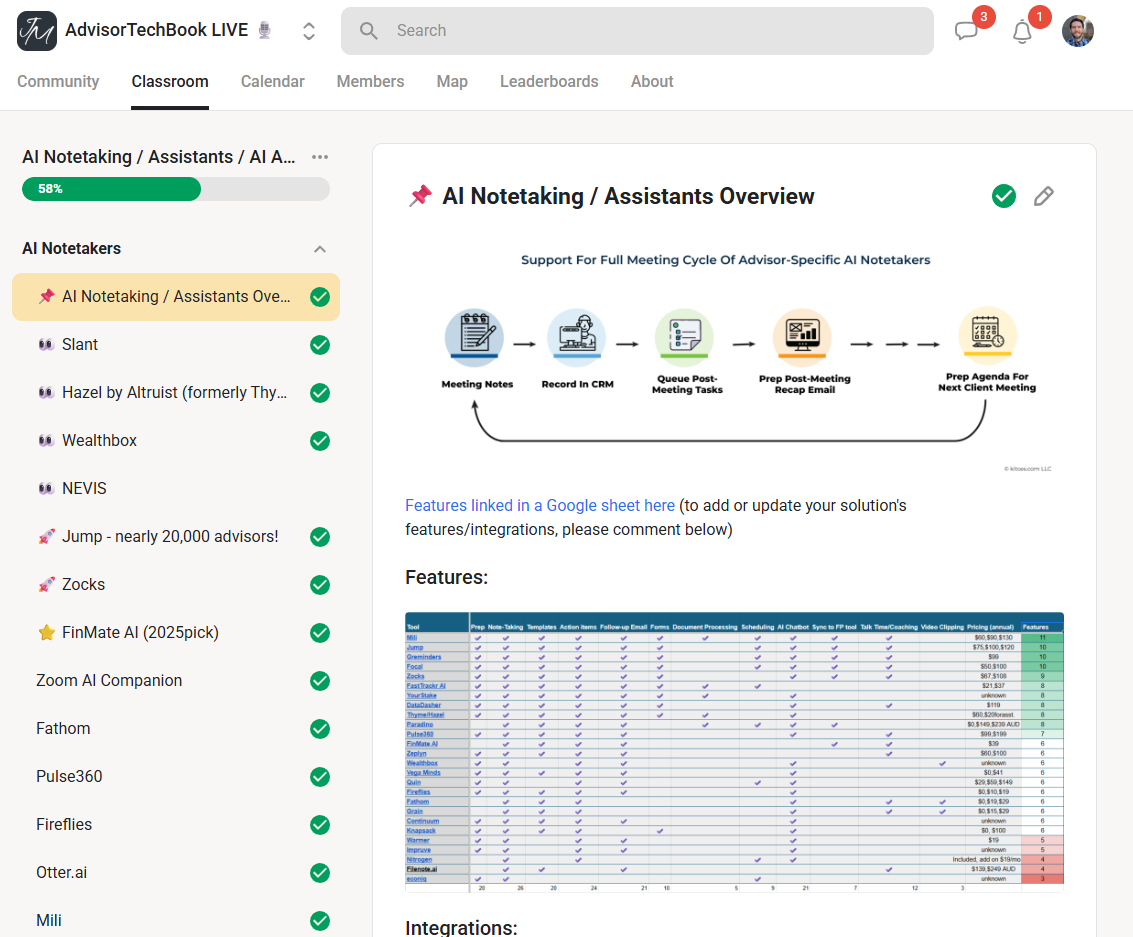Toggle completion check for Hazel by Altruist

coord(320,393)
